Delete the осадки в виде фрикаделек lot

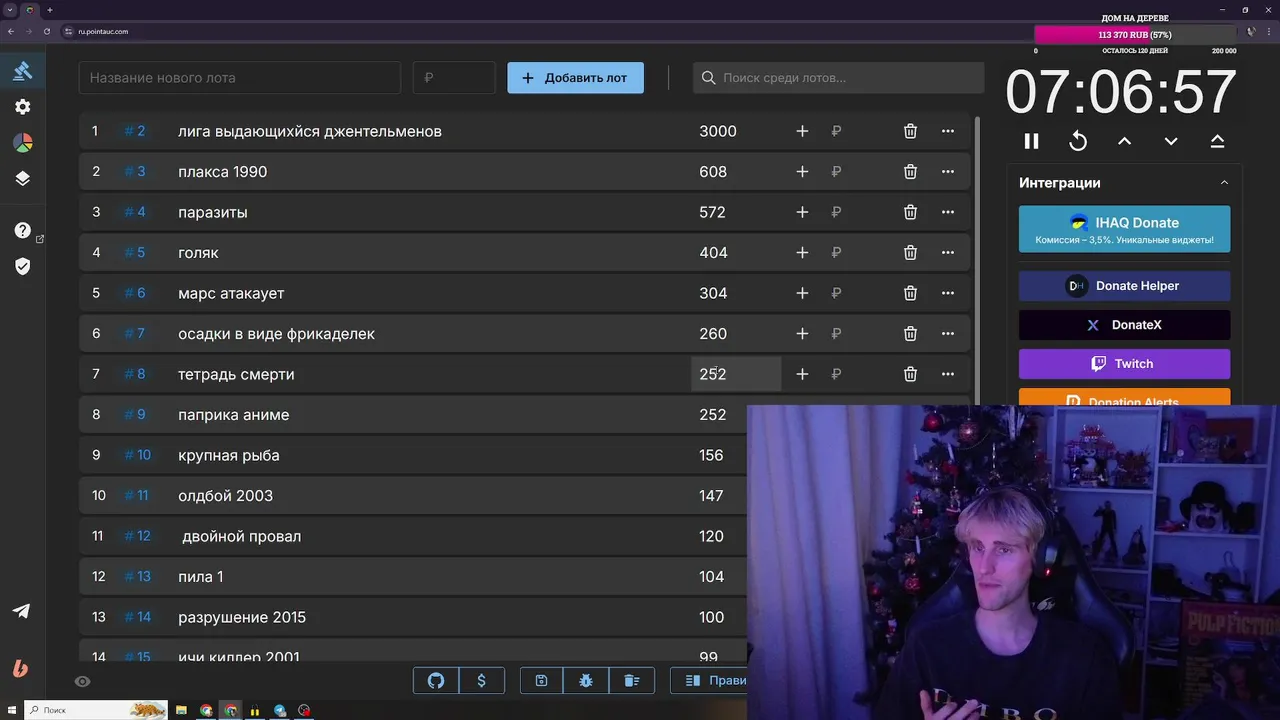[x=910, y=334]
